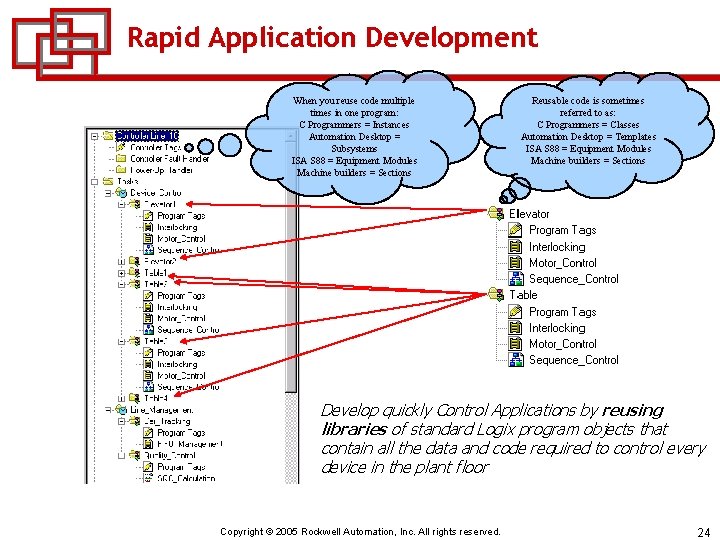Click the Rockwell Automation copyright footer text
This screenshot has height=540, width=720.
[360, 531]
